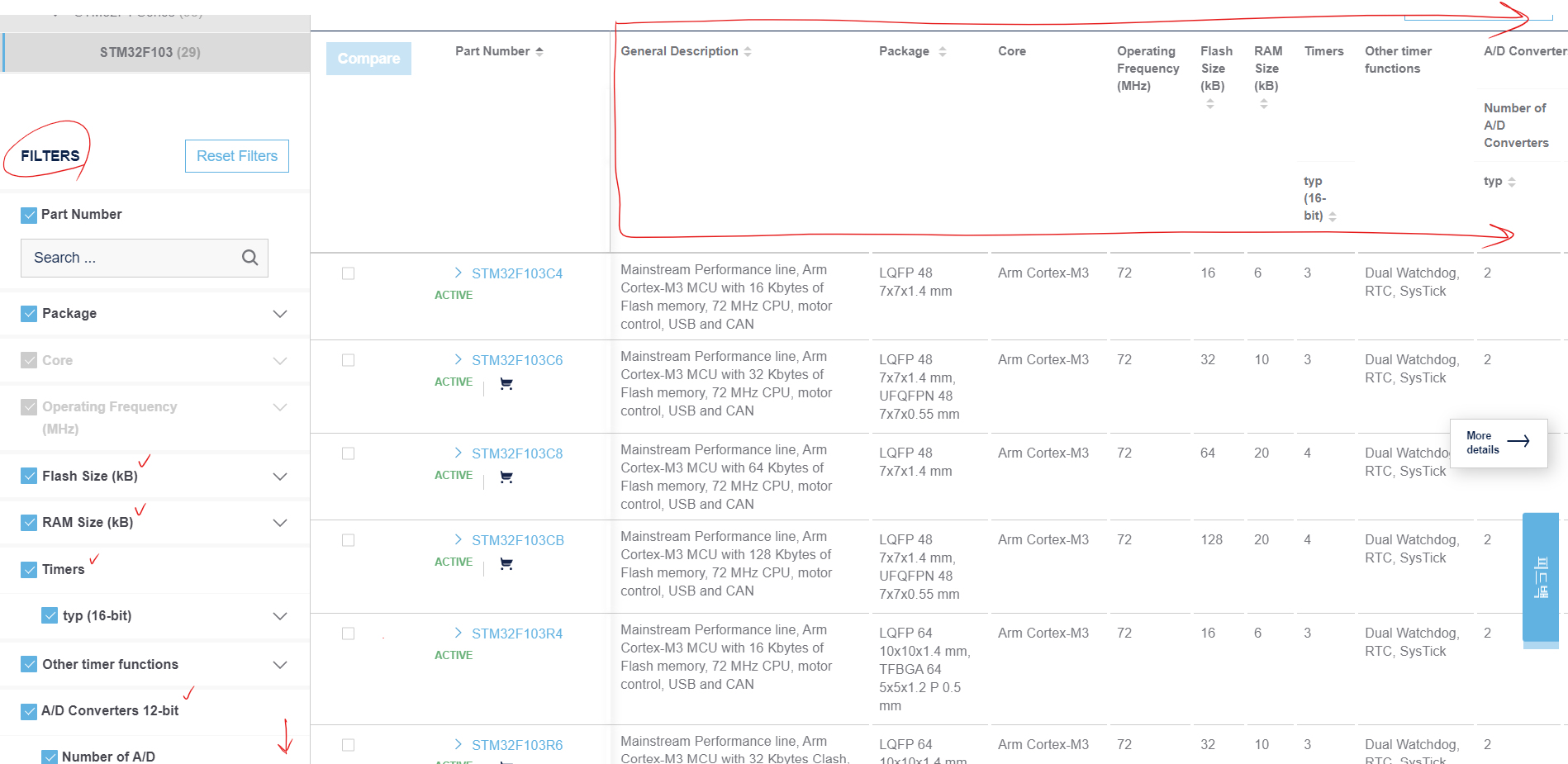The image size is (1568, 764).
Task: Open the STM32F103C8 part link
Action: [x=517, y=453]
